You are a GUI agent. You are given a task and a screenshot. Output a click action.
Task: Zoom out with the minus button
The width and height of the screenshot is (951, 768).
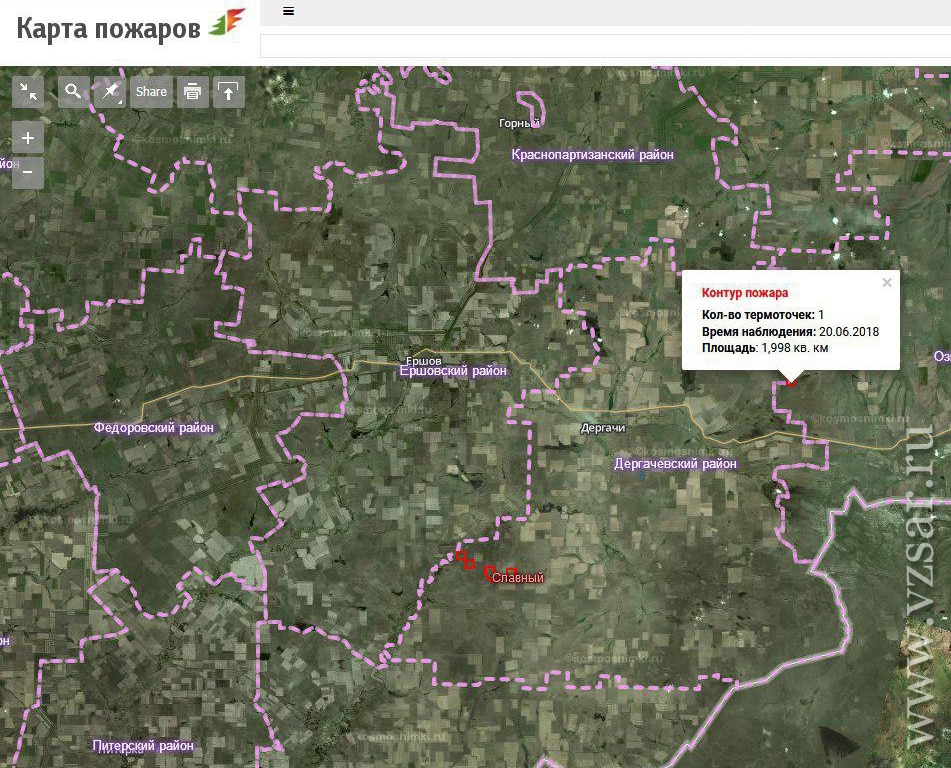[x=28, y=172]
